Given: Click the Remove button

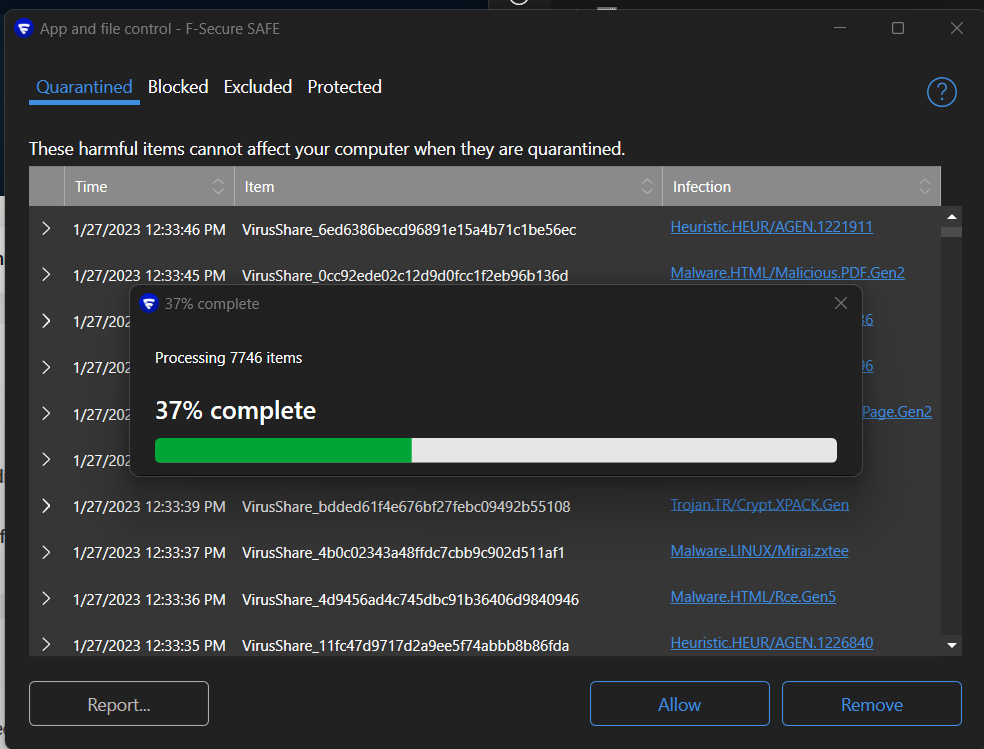Looking at the screenshot, I should point(872,704).
